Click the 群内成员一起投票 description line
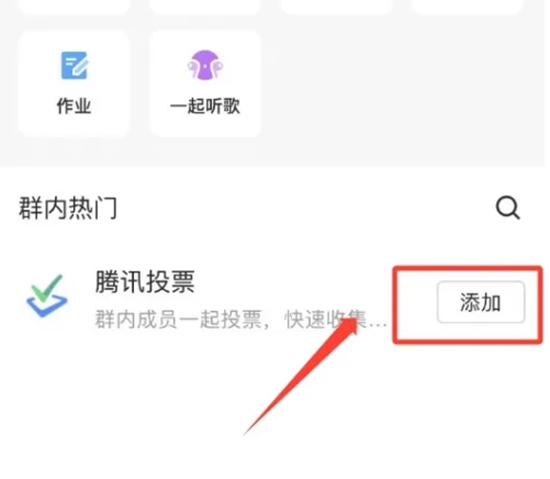550x479 pixels. [241, 319]
